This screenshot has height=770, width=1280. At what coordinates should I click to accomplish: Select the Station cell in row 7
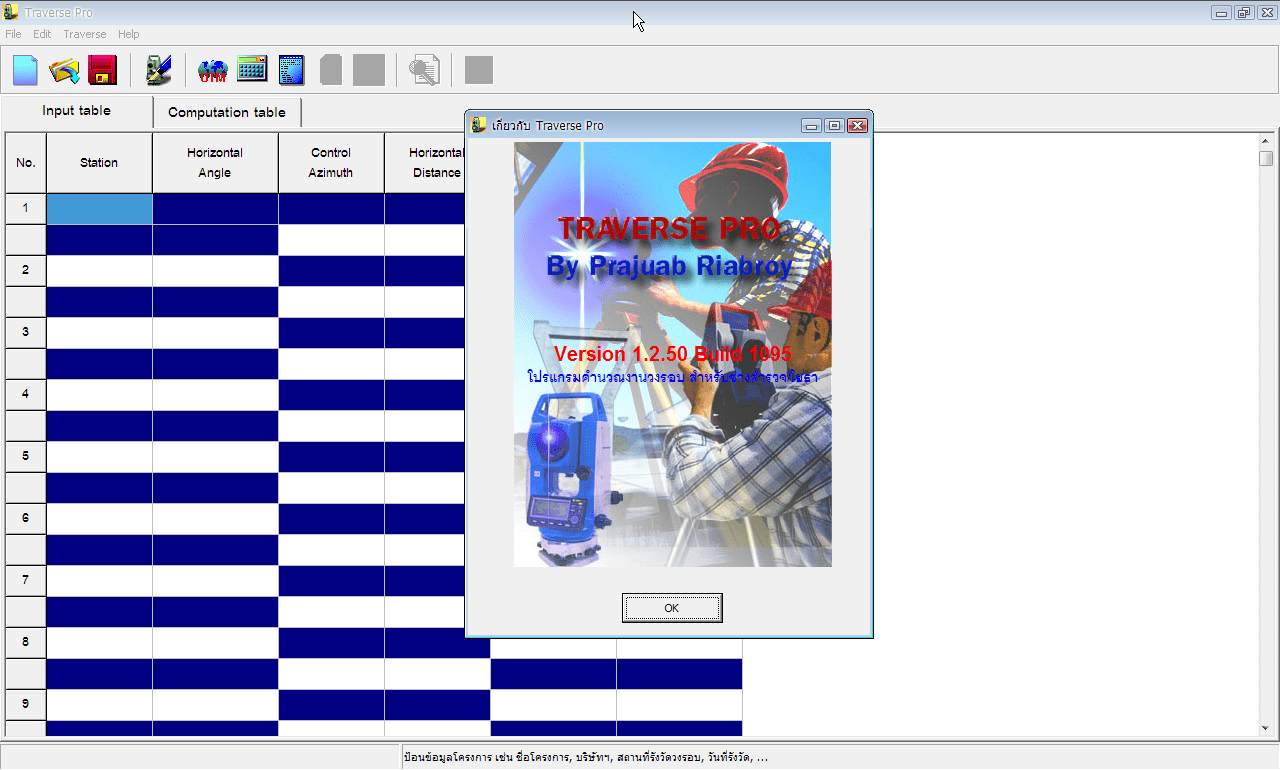click(99, 581)
